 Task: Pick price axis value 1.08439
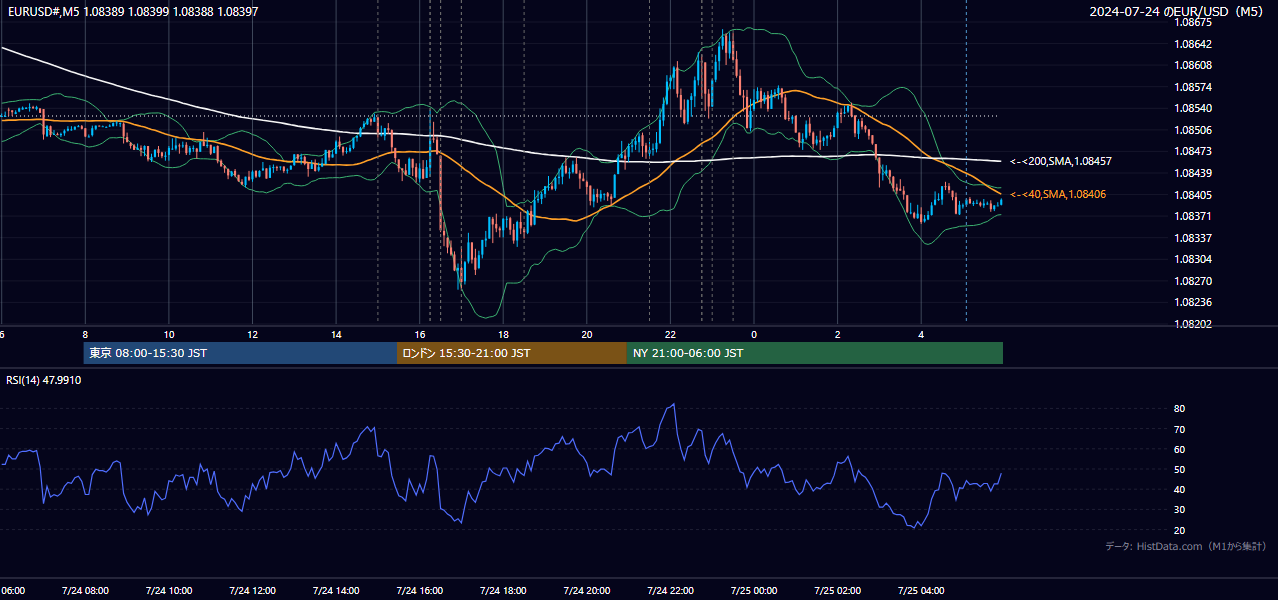(x=1194, y=173)
